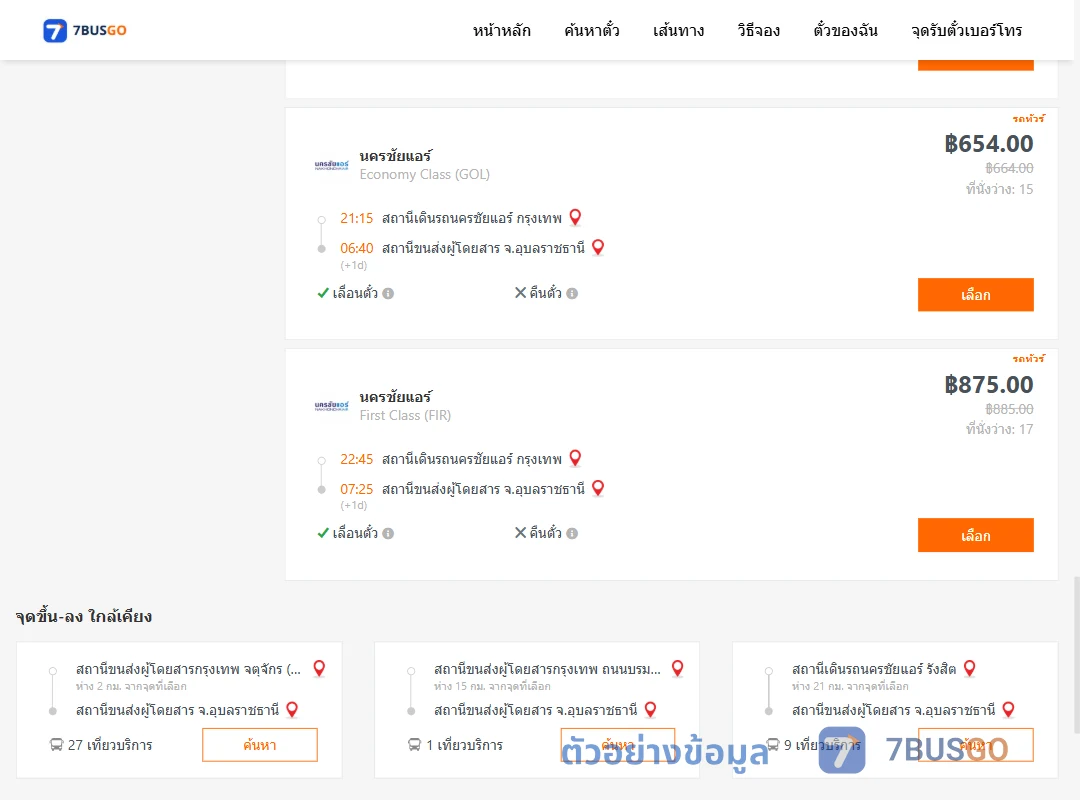Image resolution: width=1080 pixels, height=800 pixels.
Task: Open the map pin for the 07:25 arrival station
Action: pyautogui.click(x=598, y=488)
